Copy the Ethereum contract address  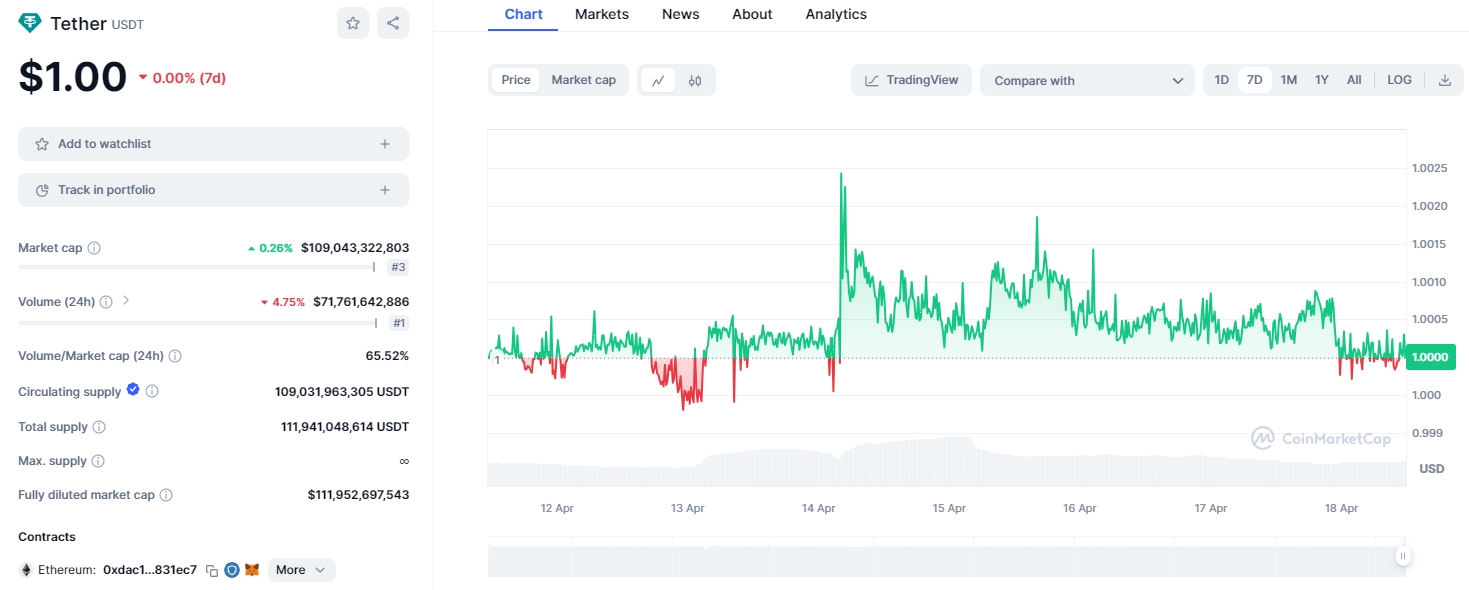click(x=212, y=570)
